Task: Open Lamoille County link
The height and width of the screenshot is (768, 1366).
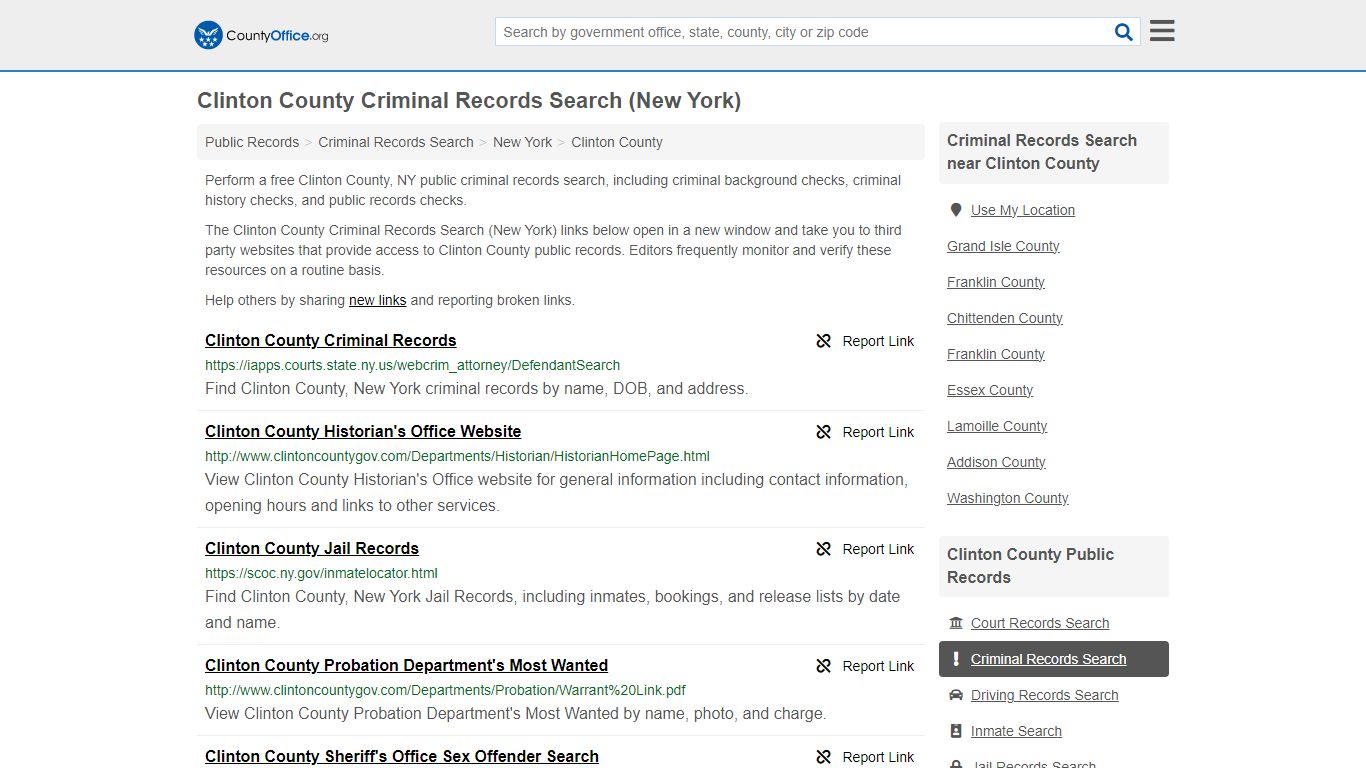Action: coord(997,426)
